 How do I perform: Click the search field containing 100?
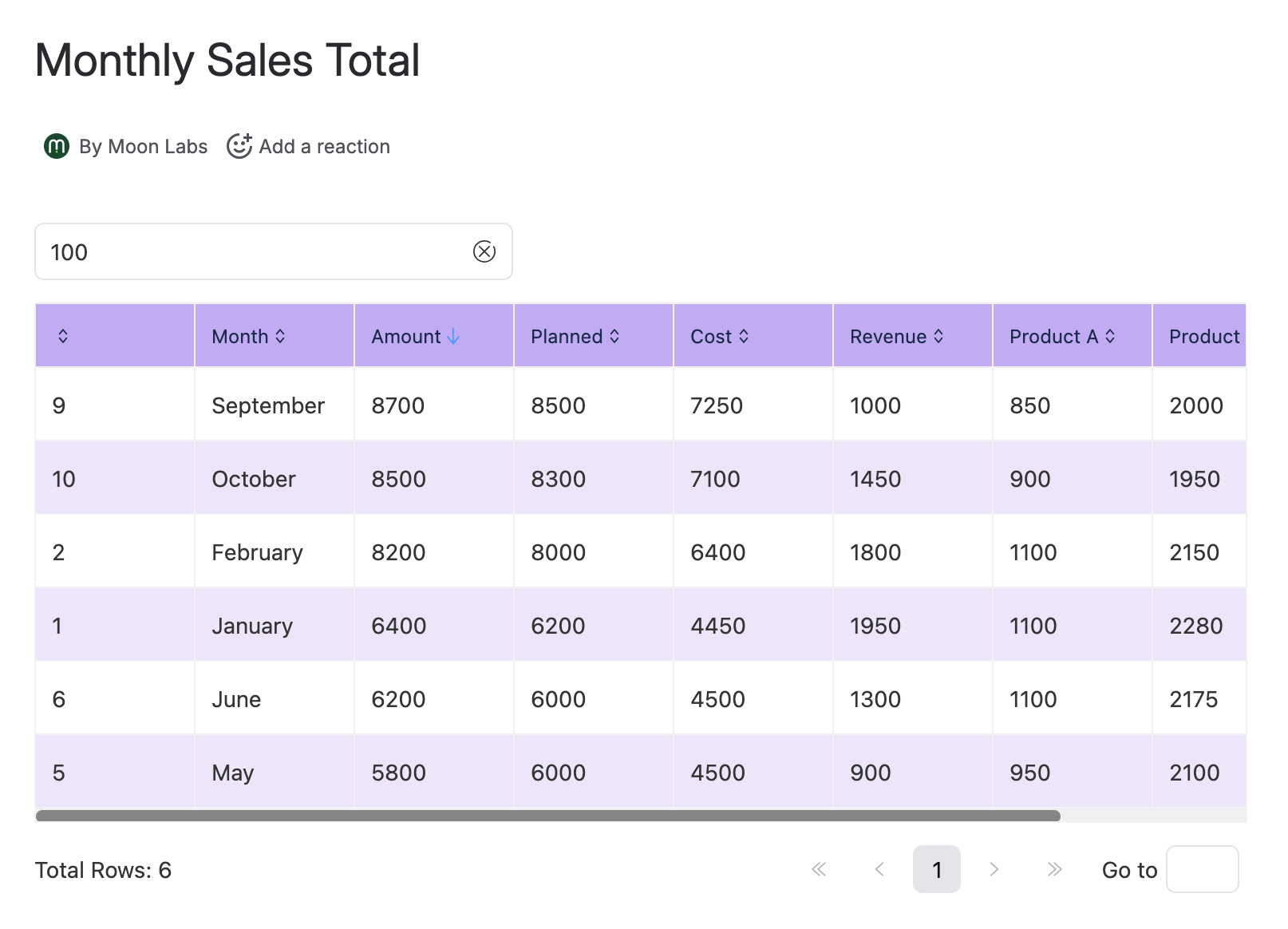(255, 252)
